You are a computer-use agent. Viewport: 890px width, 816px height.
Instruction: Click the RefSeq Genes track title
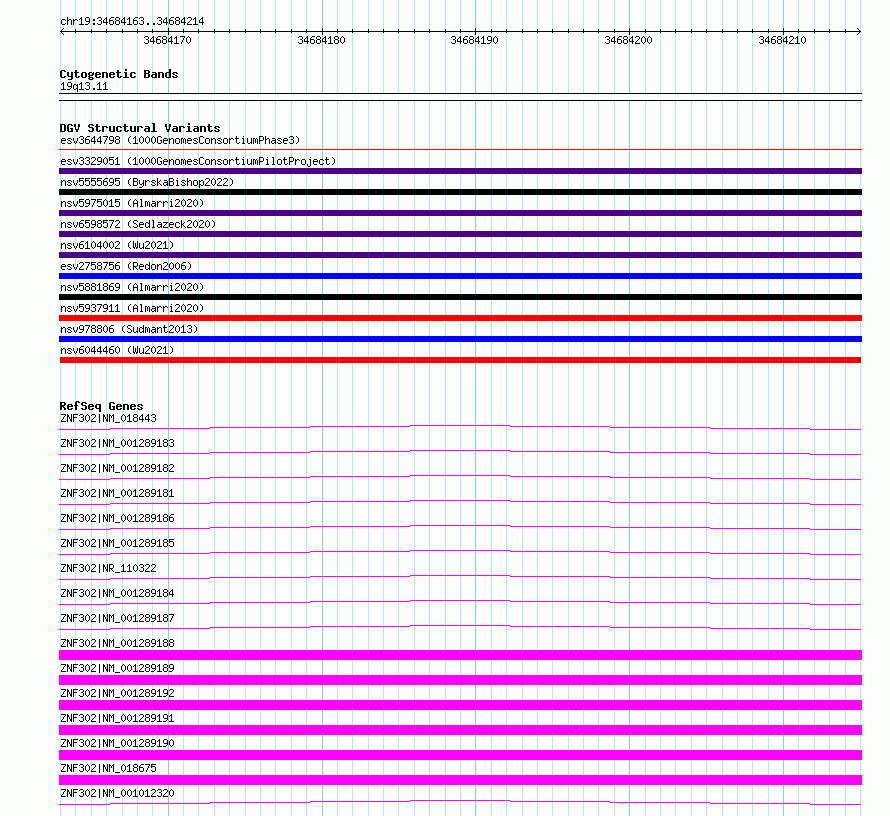point(101,406)
